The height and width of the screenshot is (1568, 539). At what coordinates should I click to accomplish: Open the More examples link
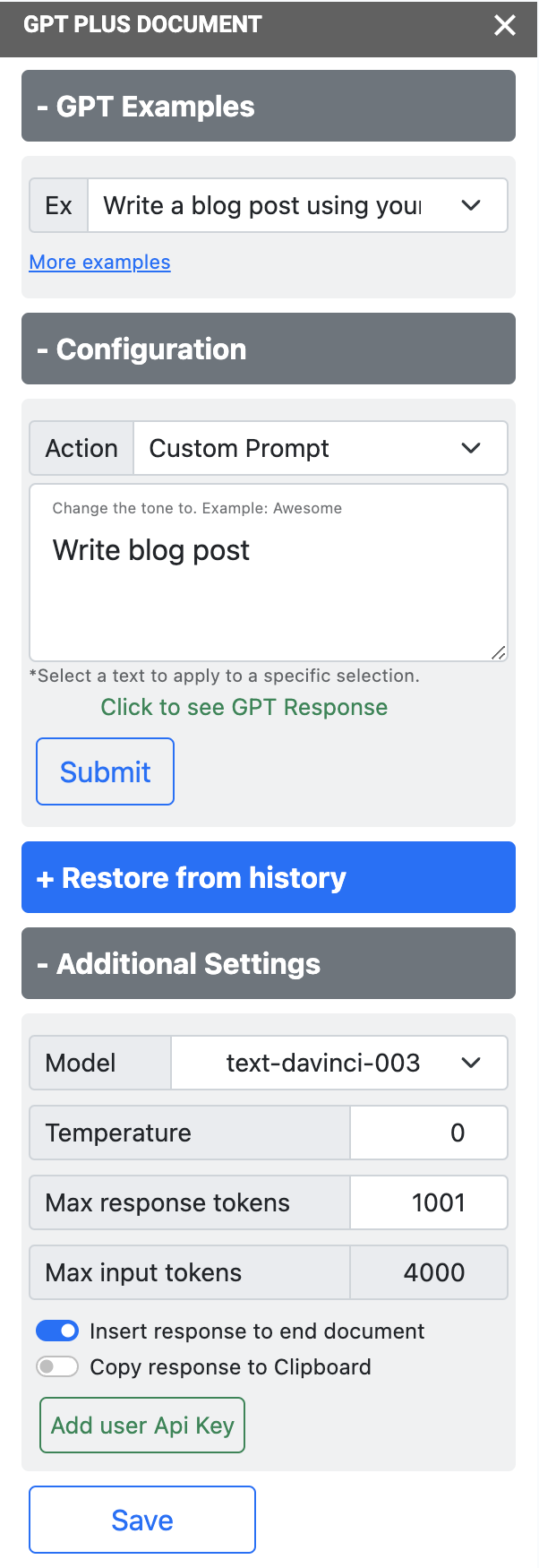pyautogui.click(x=98, y=262)
